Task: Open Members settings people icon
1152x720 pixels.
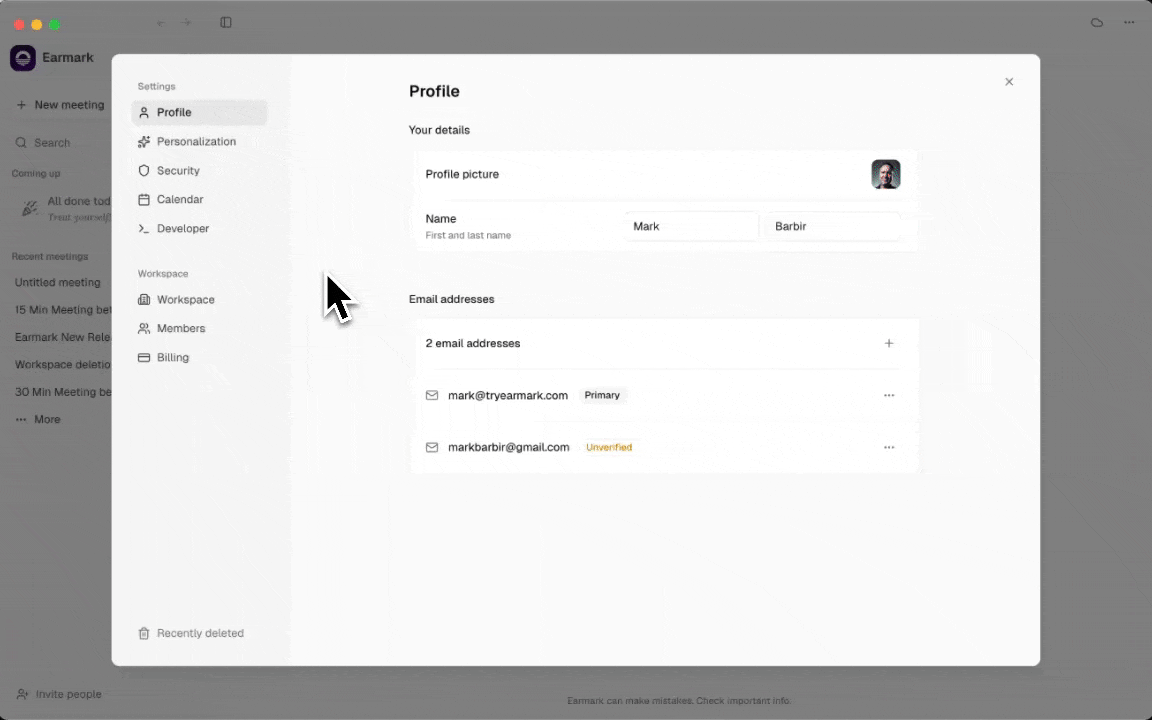Action: tap(143, 328)
